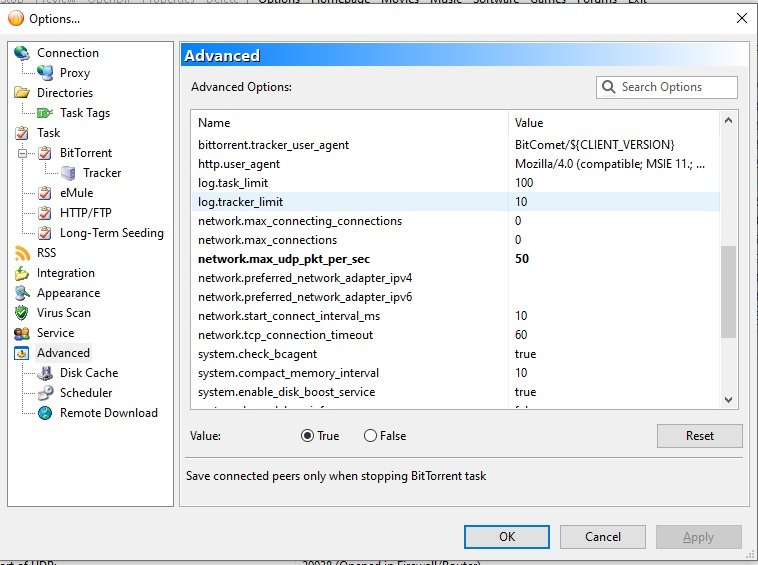Open the Task Tags page
The width and height of the screenshot is (758, 565).
click(85, 113)
